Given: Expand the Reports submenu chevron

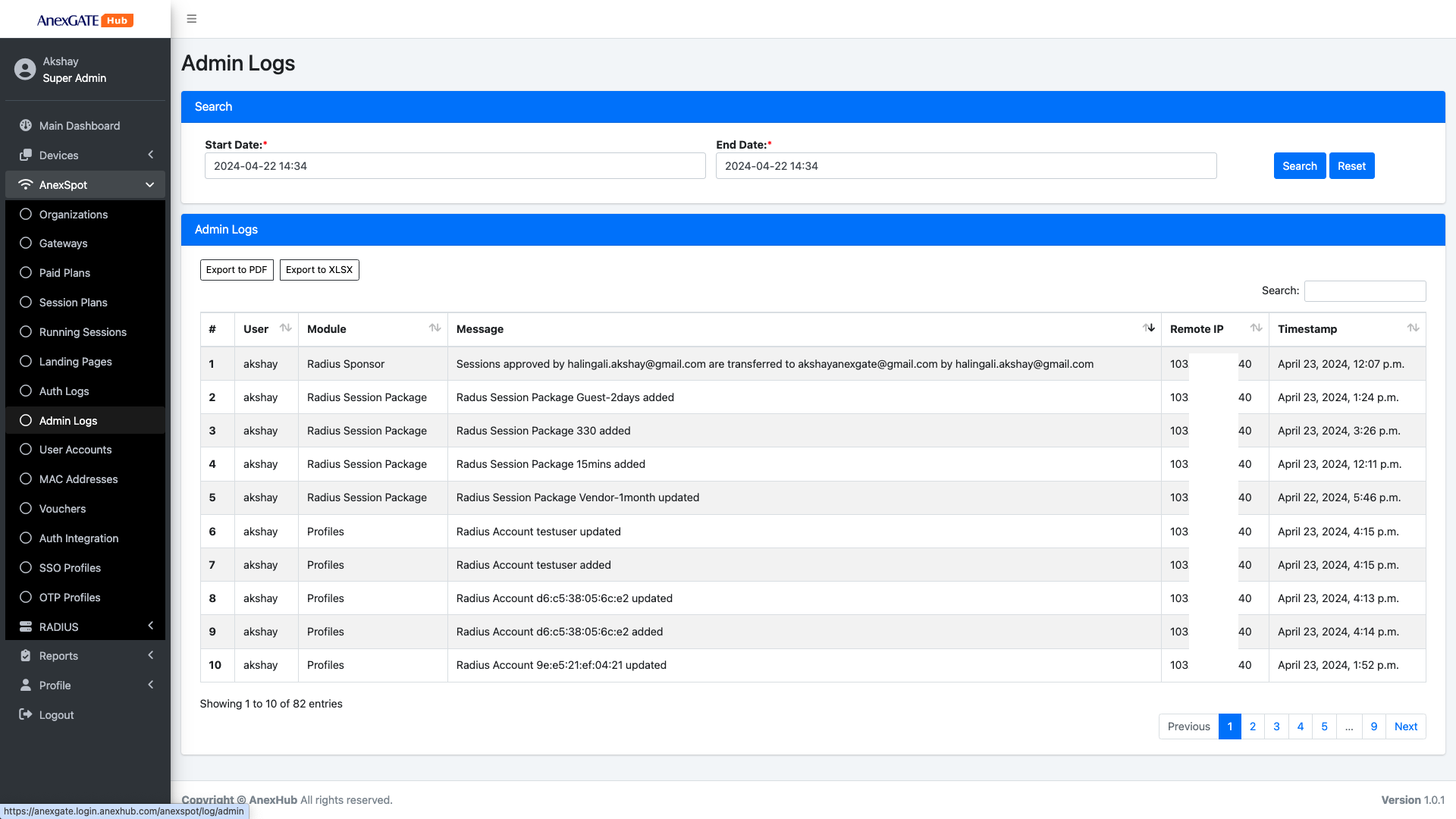Looking at the screenshot, I should [151, 656].
